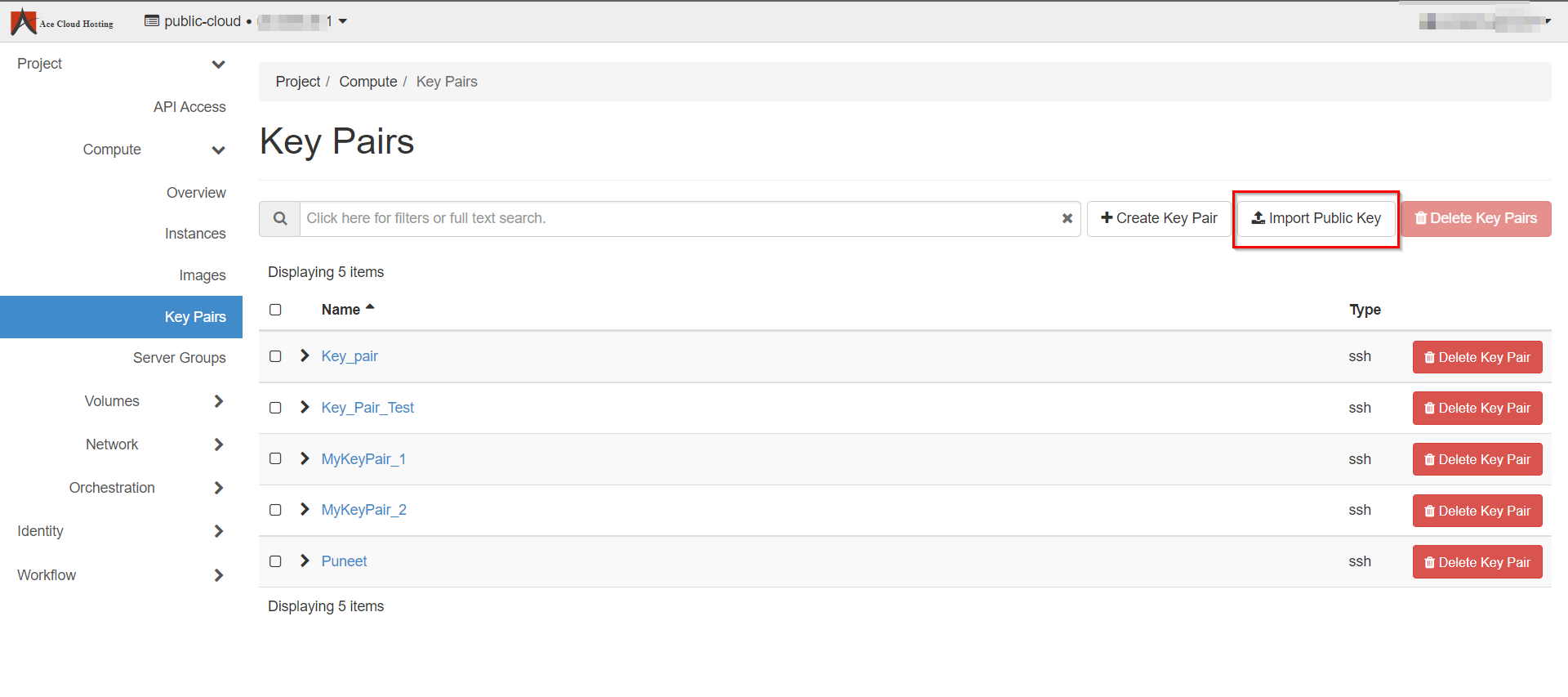Sort by Name column arrow
This screenshot has height=697, width=1568.
[370, 308]
